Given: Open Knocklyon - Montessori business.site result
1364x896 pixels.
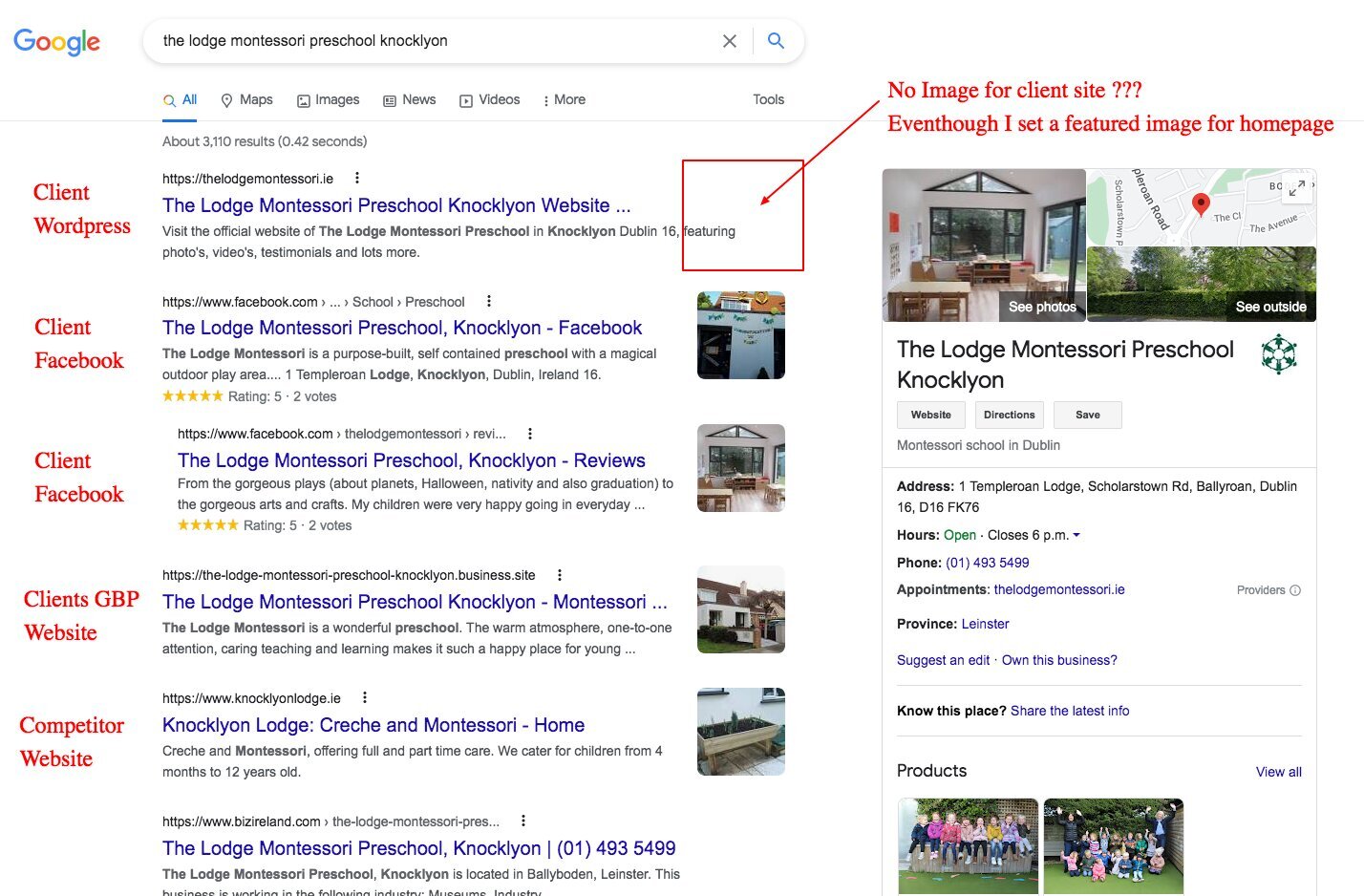Looking at the screenshot, I should coord(415,602).
